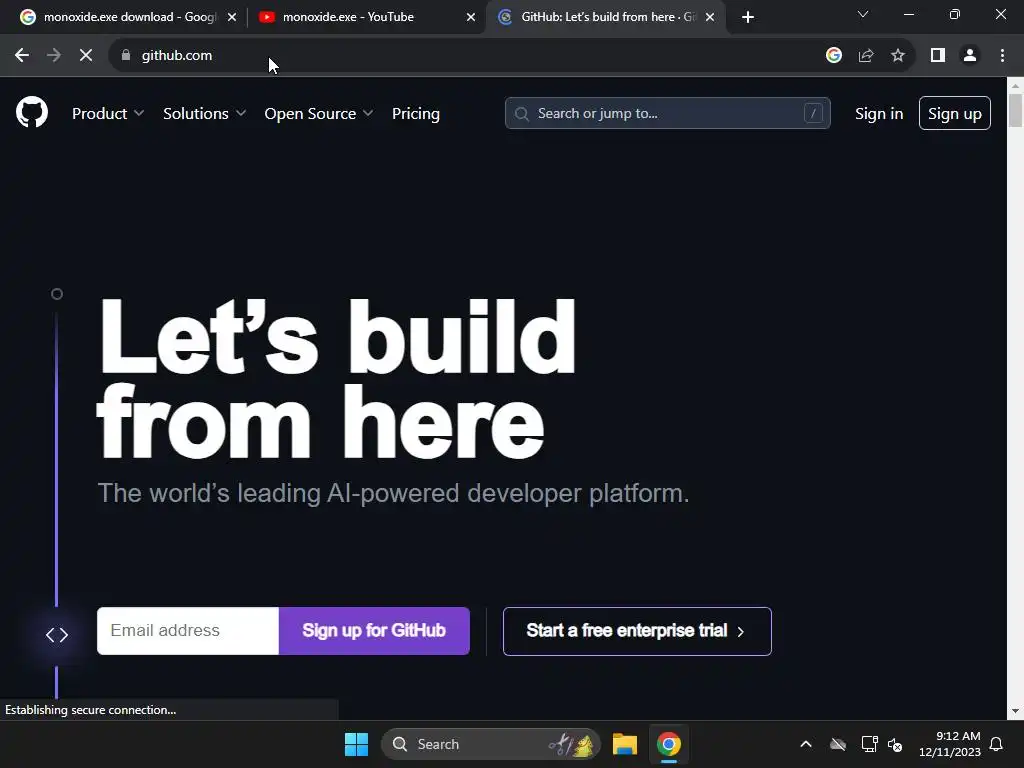The height and width of the screenshot is (768, 1024).
Task: Click magnifier icon in GitHub search box
Action: tap(521, 114)
